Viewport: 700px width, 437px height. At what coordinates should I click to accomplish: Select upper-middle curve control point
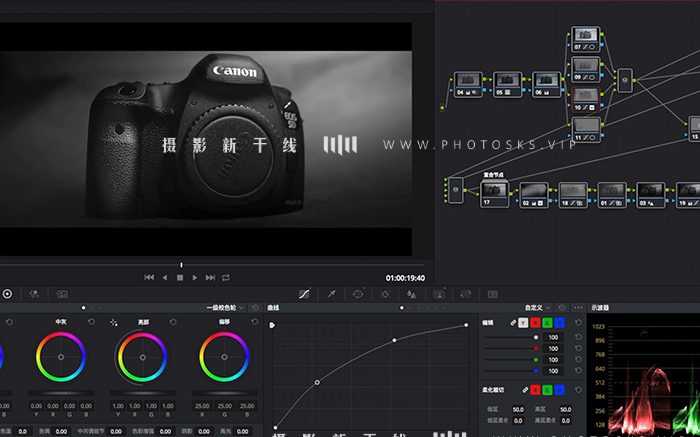pyautogui.click(x=395, y=340)
